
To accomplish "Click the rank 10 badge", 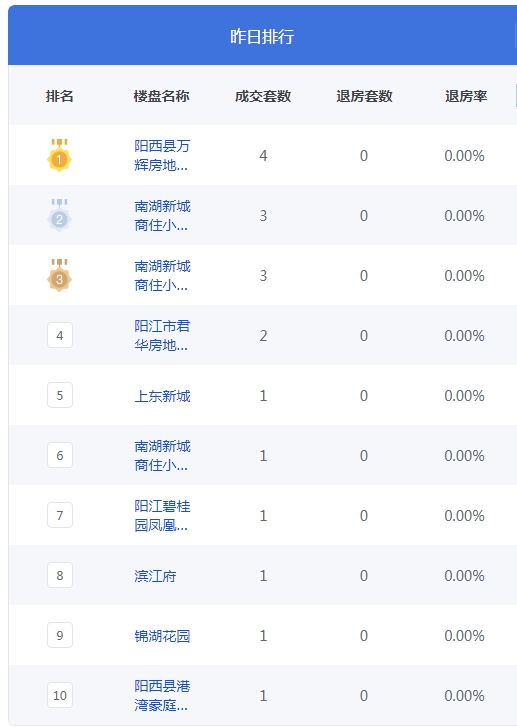I will 60,695.
